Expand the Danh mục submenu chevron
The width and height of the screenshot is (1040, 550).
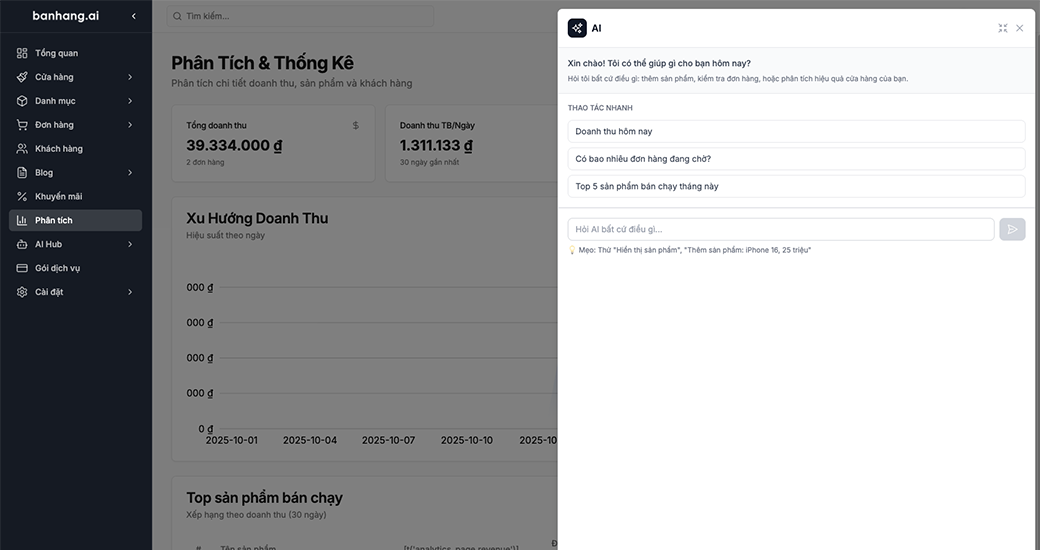click(x=130, y=101)
